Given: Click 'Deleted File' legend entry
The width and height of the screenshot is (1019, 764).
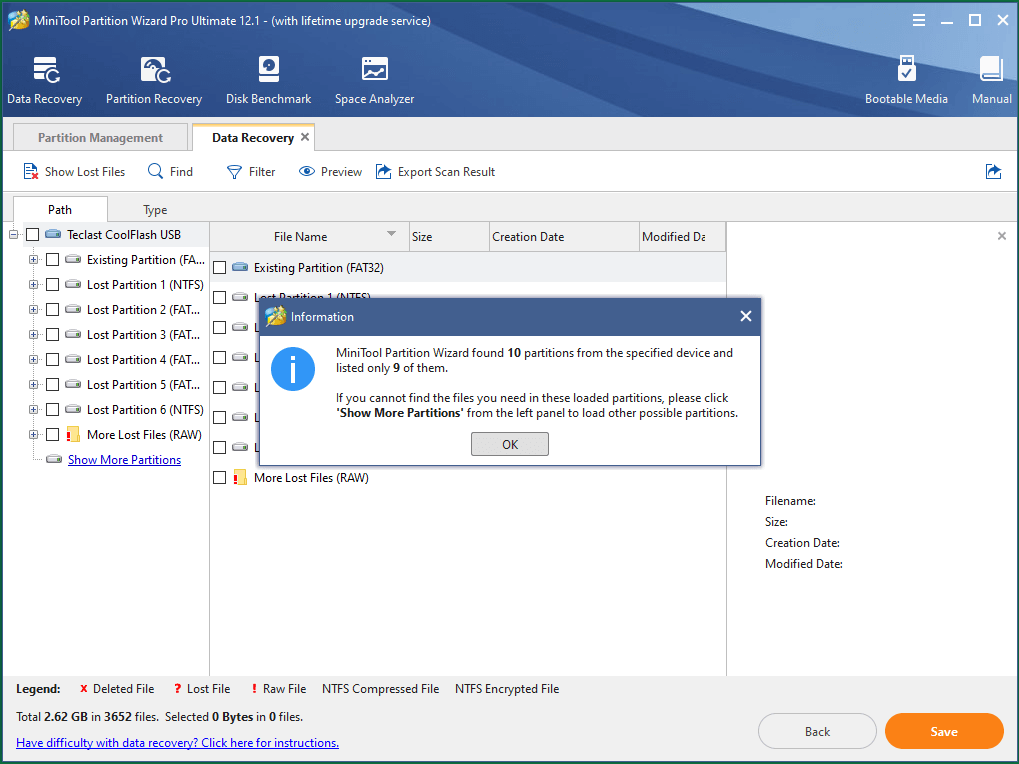Looking at the screenshot, I should (x=117, y=689).
